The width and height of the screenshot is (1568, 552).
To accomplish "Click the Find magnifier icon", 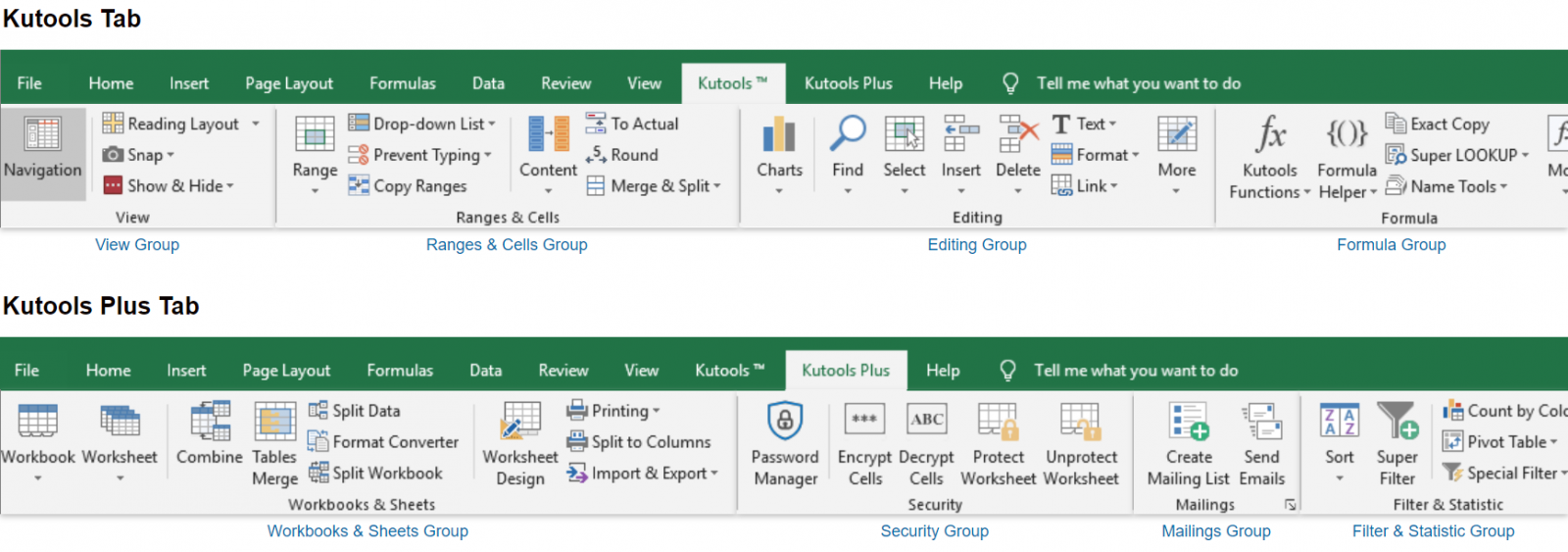I will [x=848, y=133].
